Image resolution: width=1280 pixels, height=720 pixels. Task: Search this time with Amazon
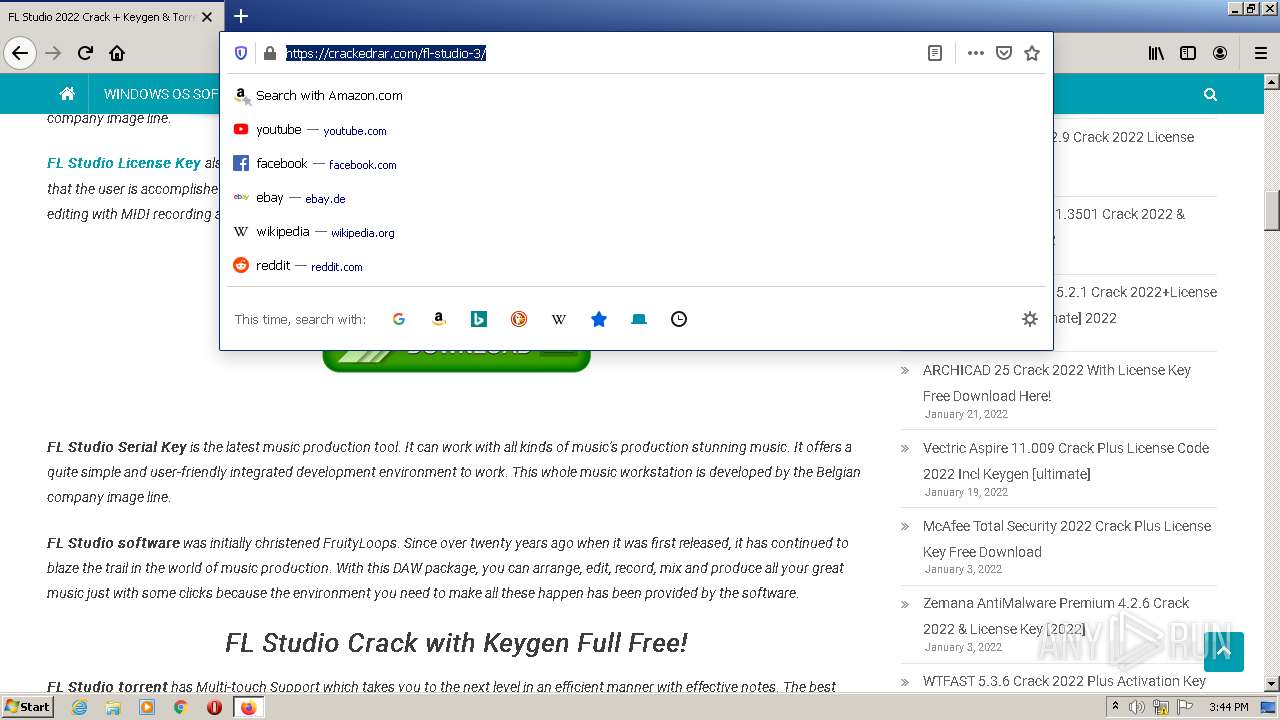439,319
